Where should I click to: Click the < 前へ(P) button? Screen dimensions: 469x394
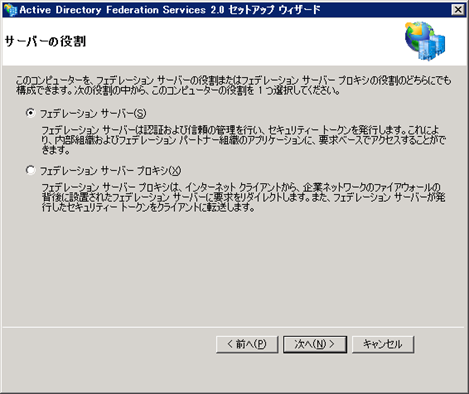pyautogui.click(x=247, y=344)
